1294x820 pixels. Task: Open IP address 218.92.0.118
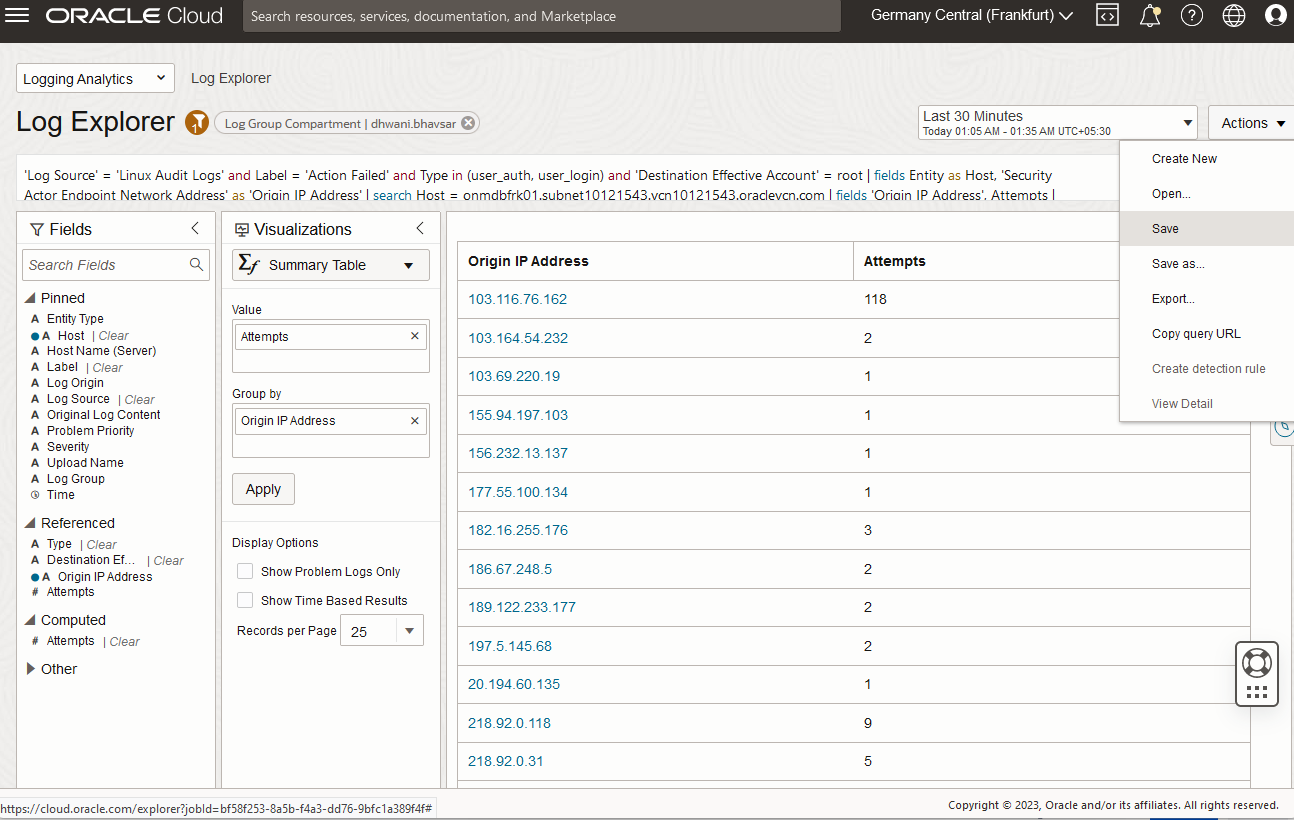pyautogui.click(x=509, y=723)
